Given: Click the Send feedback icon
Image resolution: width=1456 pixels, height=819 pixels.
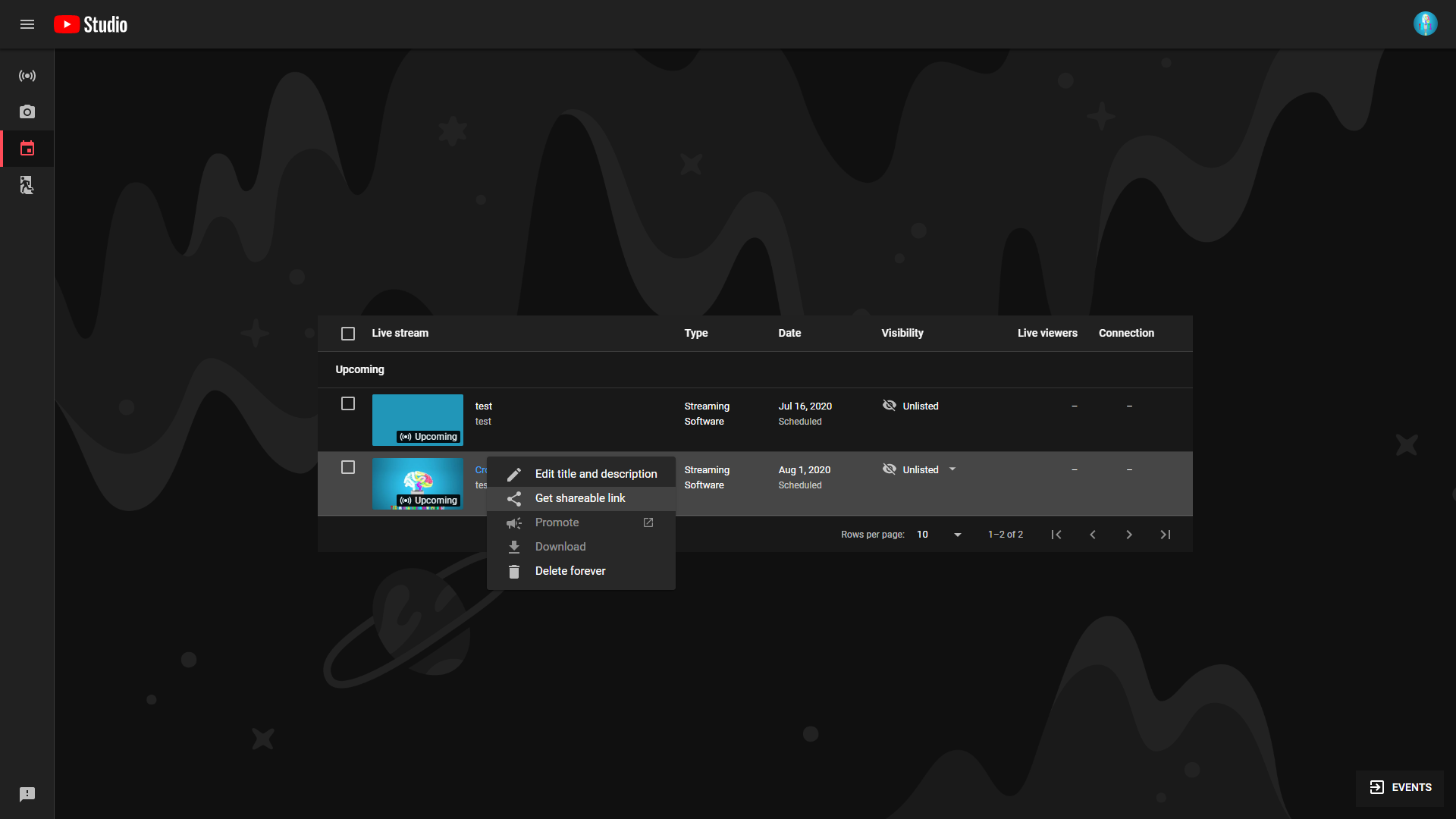Looking at the screenshot, I should click(27, 794).
